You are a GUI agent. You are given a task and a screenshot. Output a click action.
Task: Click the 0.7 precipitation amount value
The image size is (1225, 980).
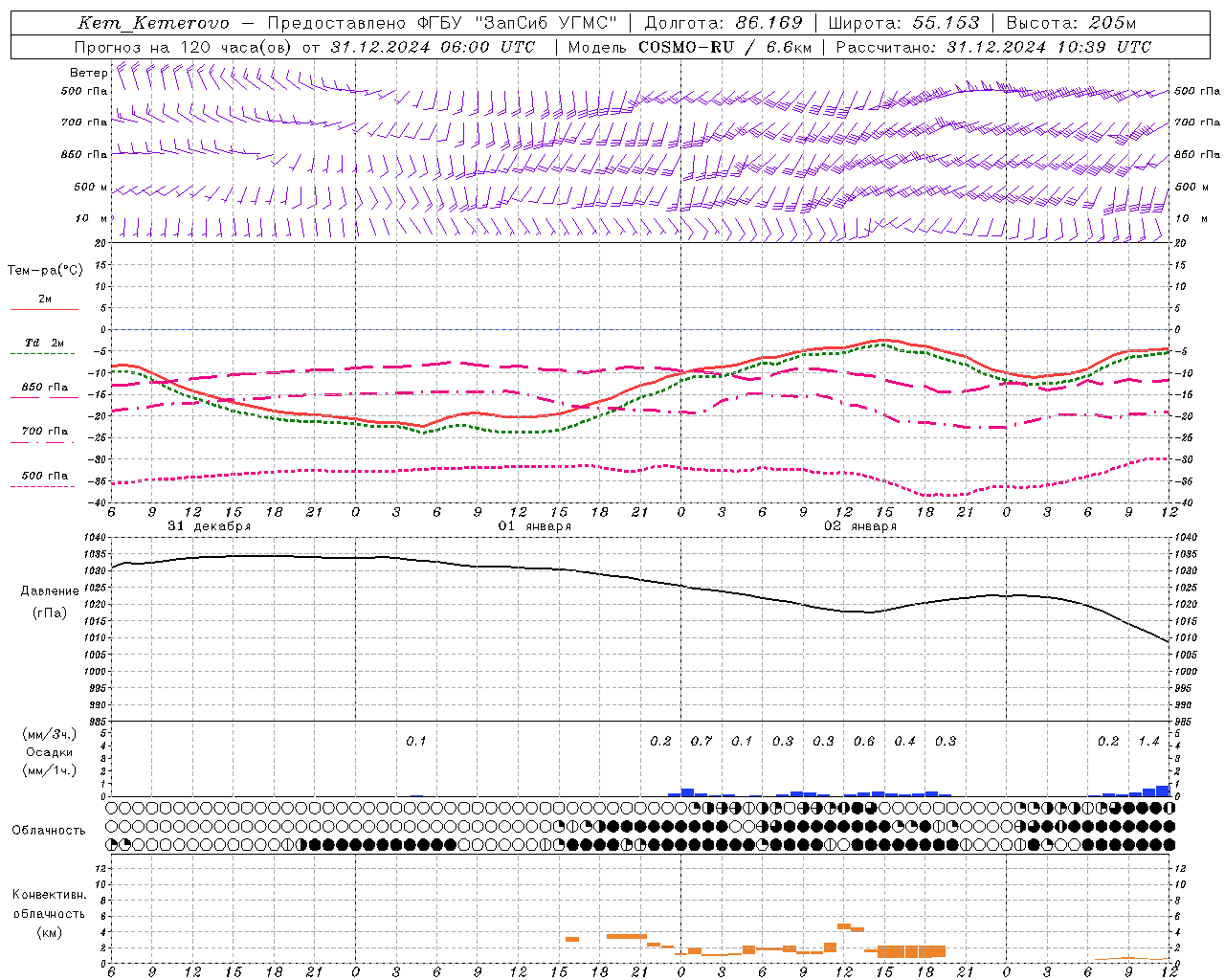click(702, 741)
